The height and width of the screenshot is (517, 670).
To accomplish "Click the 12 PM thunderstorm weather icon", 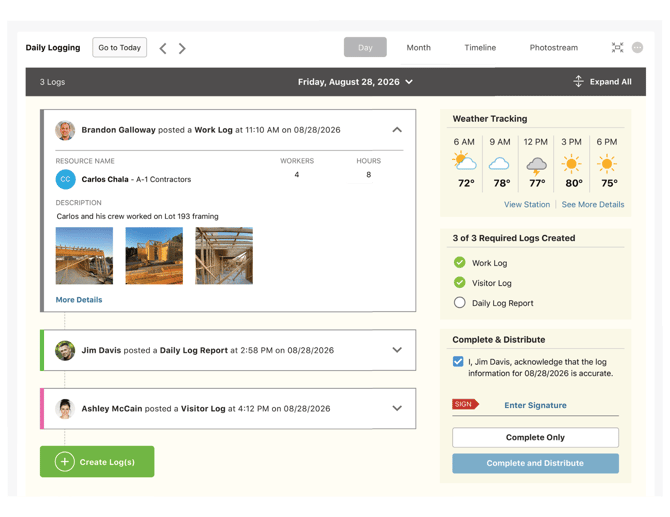I will [x=536, y=166].
